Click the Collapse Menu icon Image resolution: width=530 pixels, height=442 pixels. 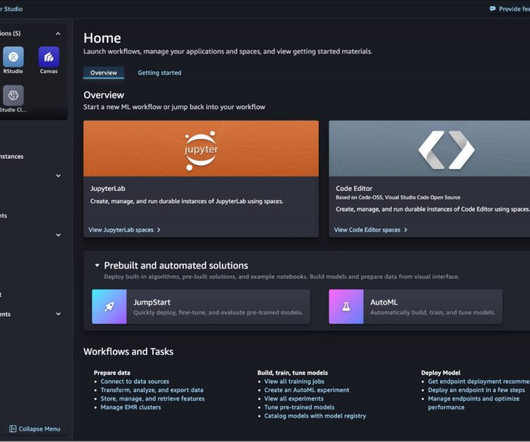pos(13,429)
